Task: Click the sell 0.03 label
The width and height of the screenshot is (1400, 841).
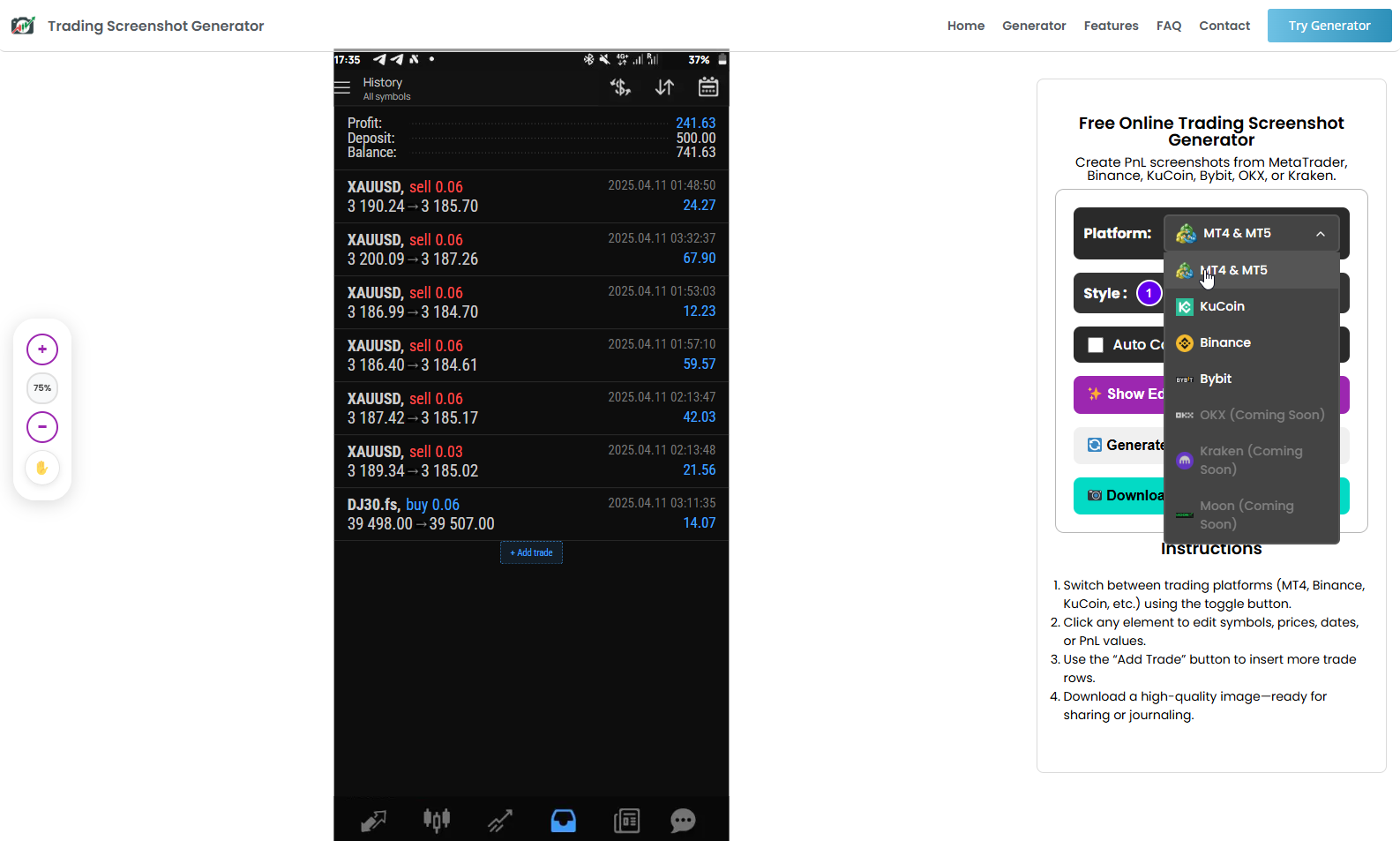Action: pos(436,452)
